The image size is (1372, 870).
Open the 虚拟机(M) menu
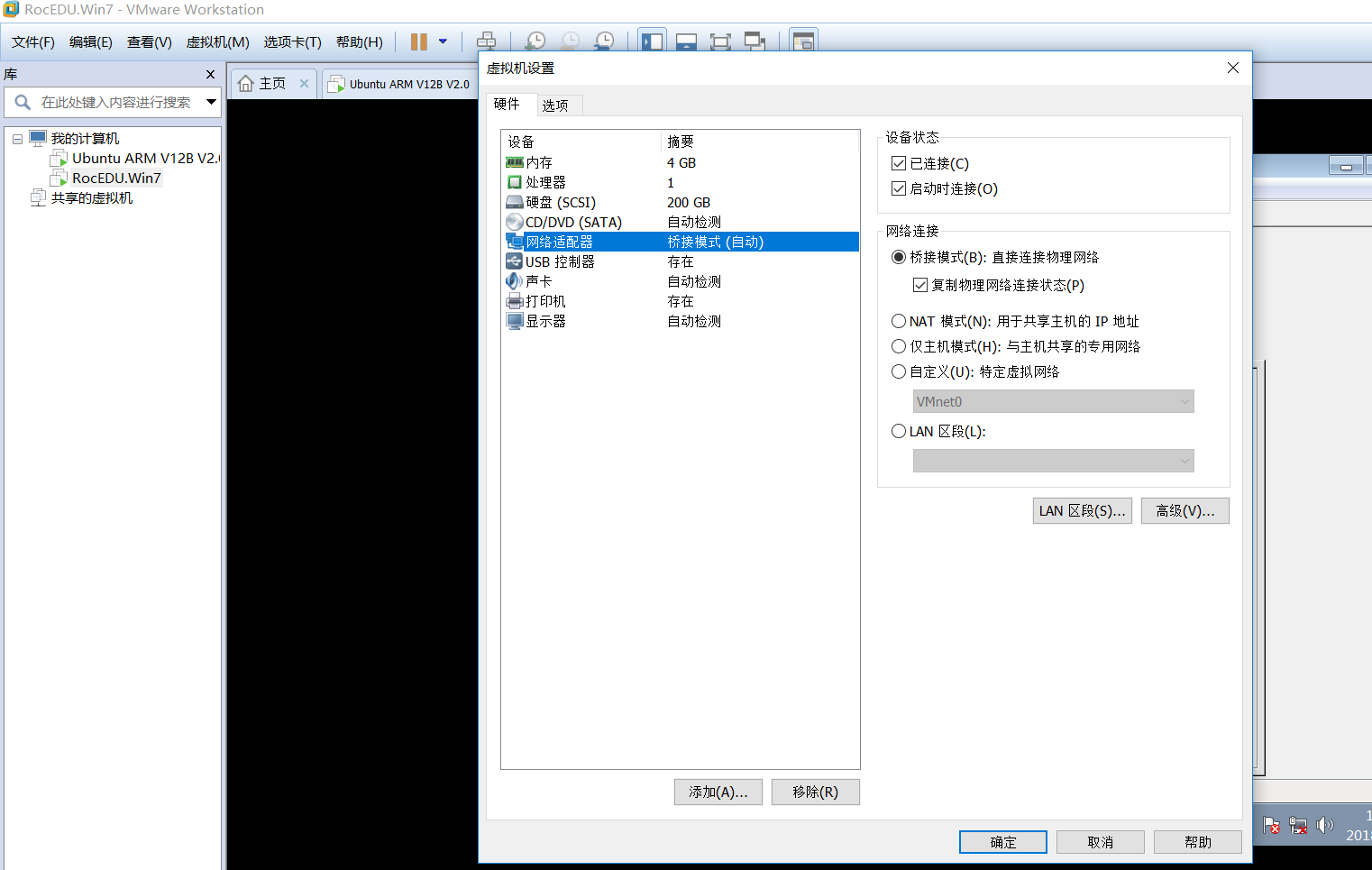(x=218, y=42)
